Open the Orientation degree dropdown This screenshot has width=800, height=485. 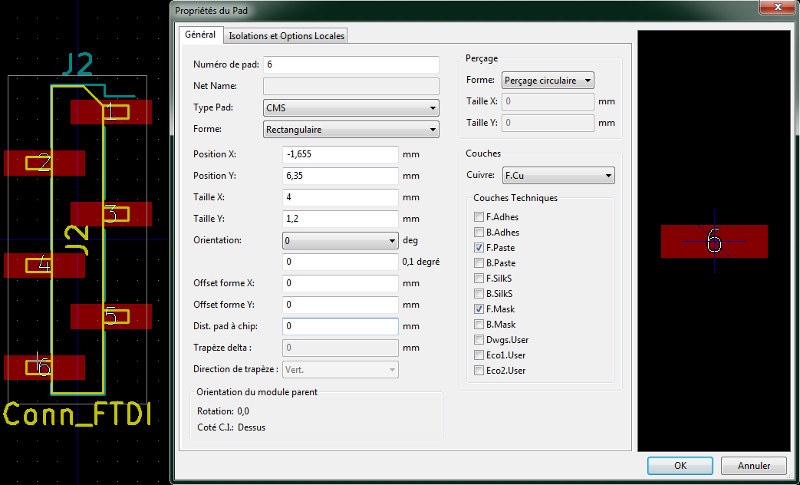[340, 241]
